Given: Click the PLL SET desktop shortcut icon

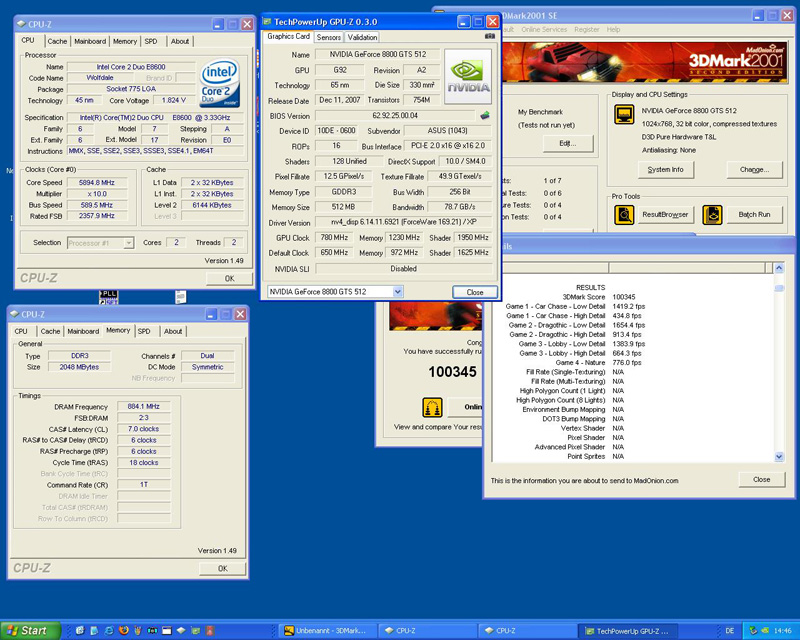Looking at the screenshot, I should tap(109, 297).
